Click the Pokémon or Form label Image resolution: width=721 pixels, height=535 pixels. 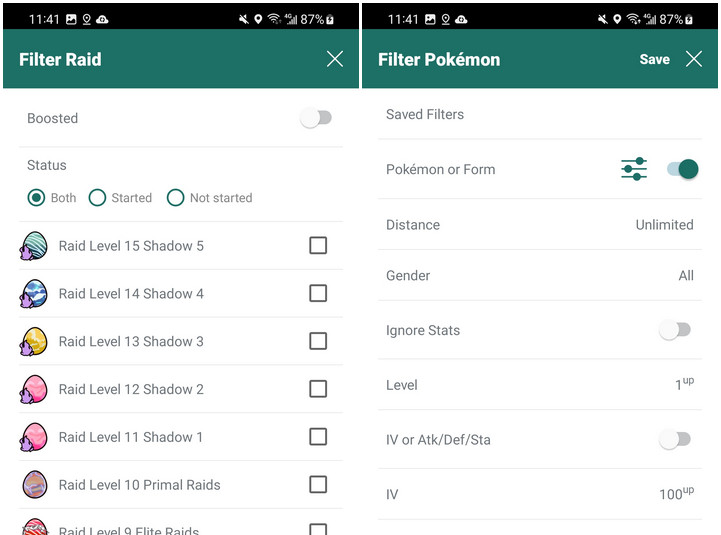pyautogui.click(x=441, y=170)
